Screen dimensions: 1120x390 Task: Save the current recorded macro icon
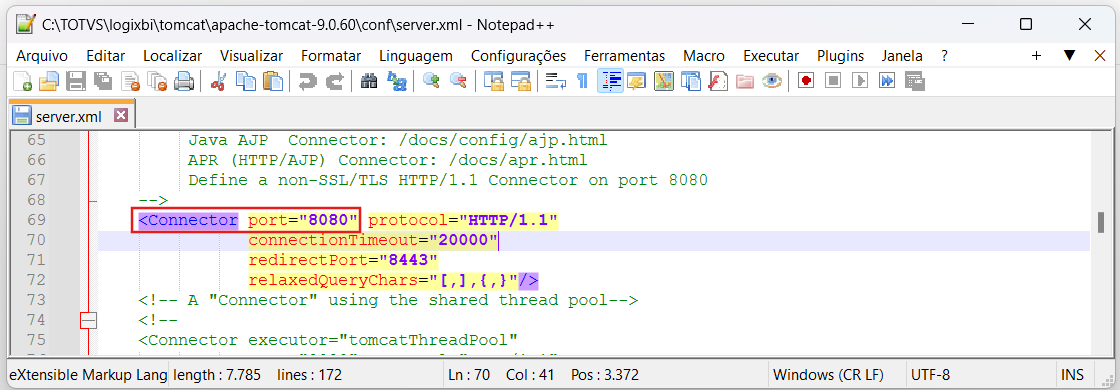tap(915, 81)
